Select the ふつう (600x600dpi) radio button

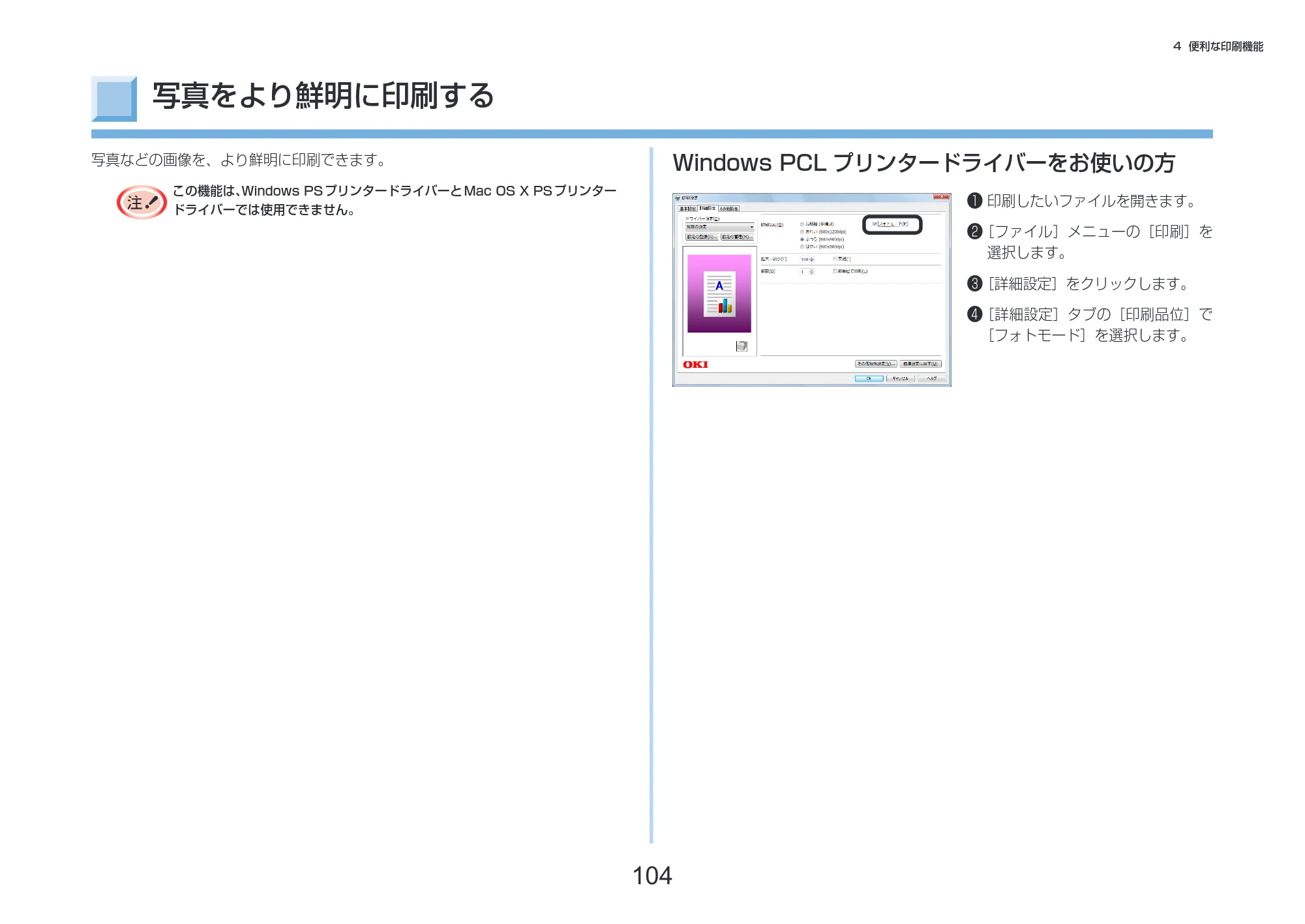(x=802, y=239)
